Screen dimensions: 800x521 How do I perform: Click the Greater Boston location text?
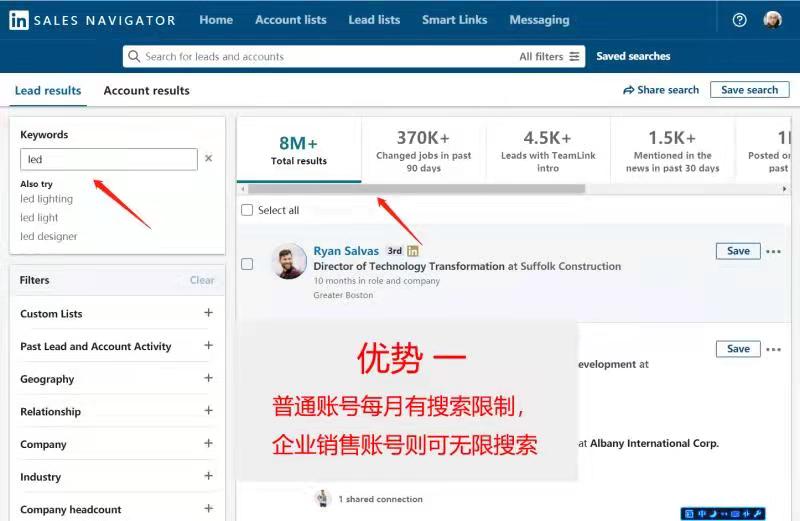(343, 295)
